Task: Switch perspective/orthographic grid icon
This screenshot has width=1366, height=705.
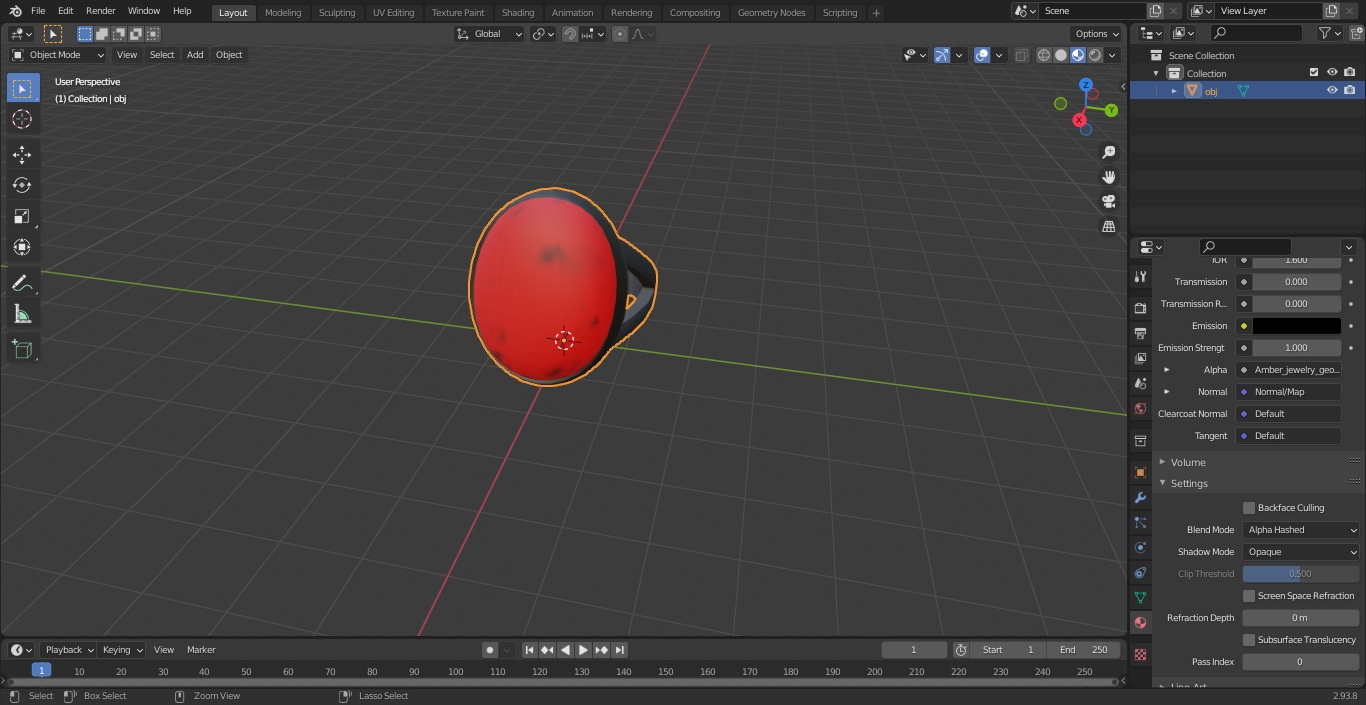Action: point(1108,227)
